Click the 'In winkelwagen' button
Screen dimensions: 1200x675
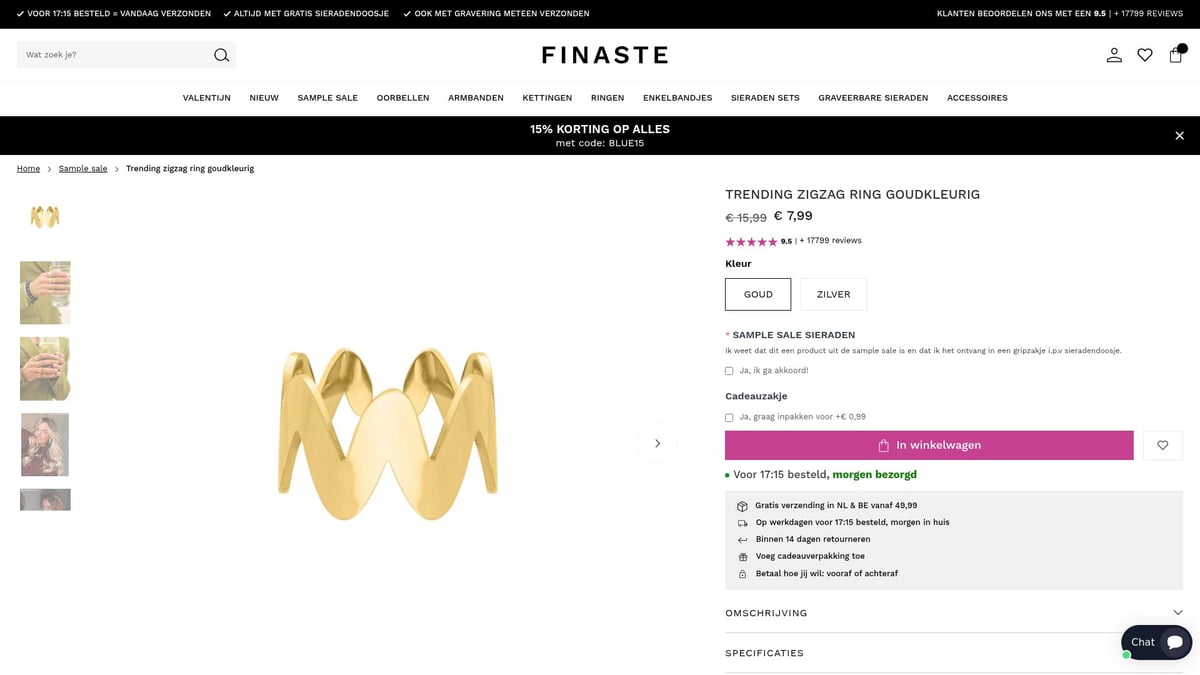point(929,445)
